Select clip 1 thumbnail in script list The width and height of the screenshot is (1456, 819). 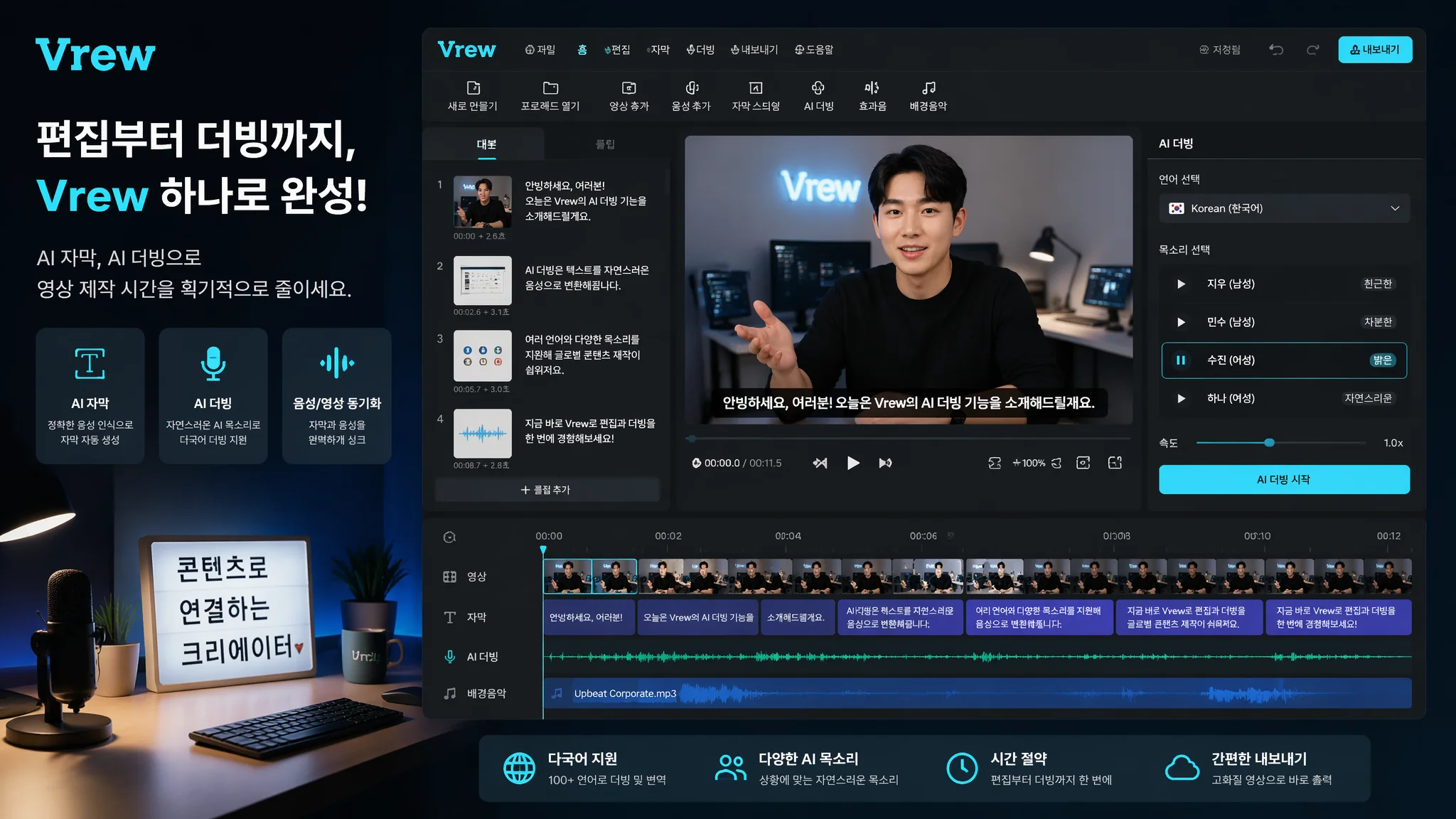pyautogui.click(x=483, y=202)
